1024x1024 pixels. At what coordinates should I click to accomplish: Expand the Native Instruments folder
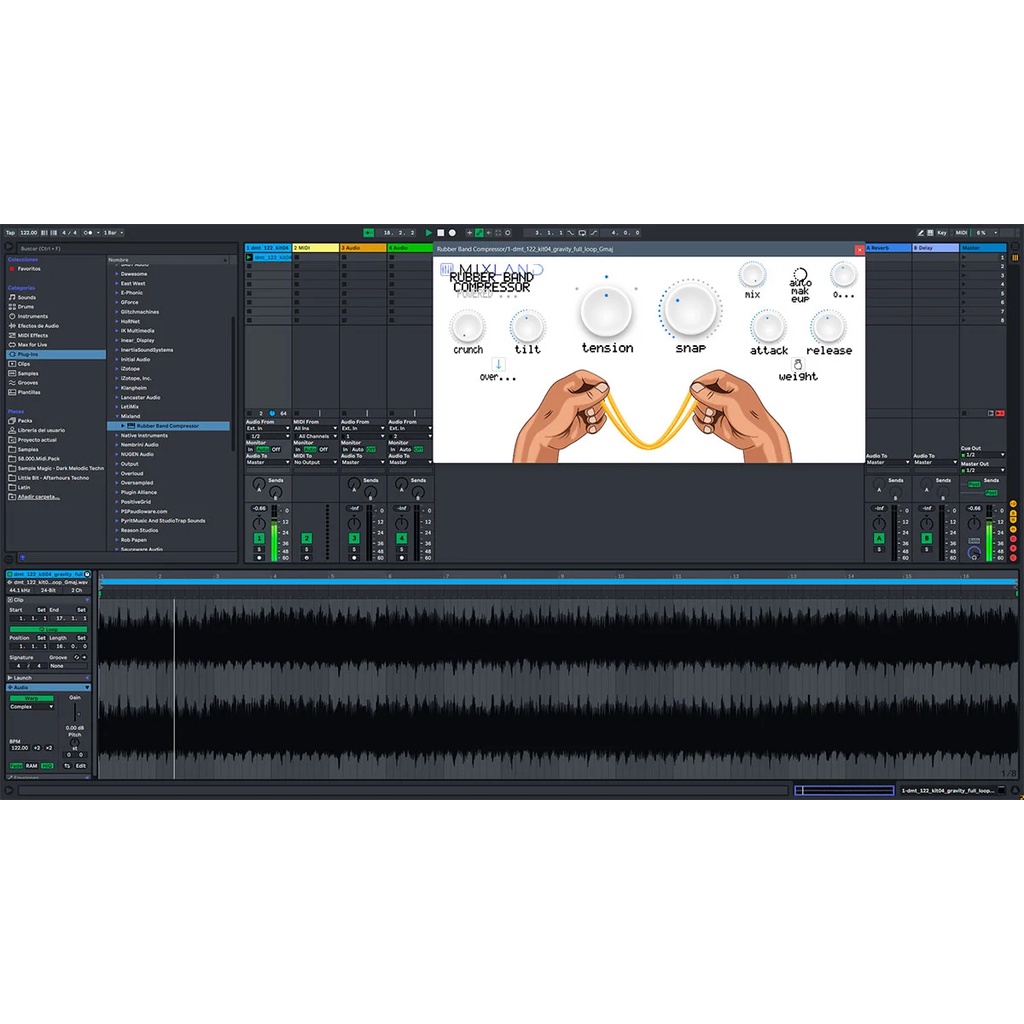coord(118,435)
